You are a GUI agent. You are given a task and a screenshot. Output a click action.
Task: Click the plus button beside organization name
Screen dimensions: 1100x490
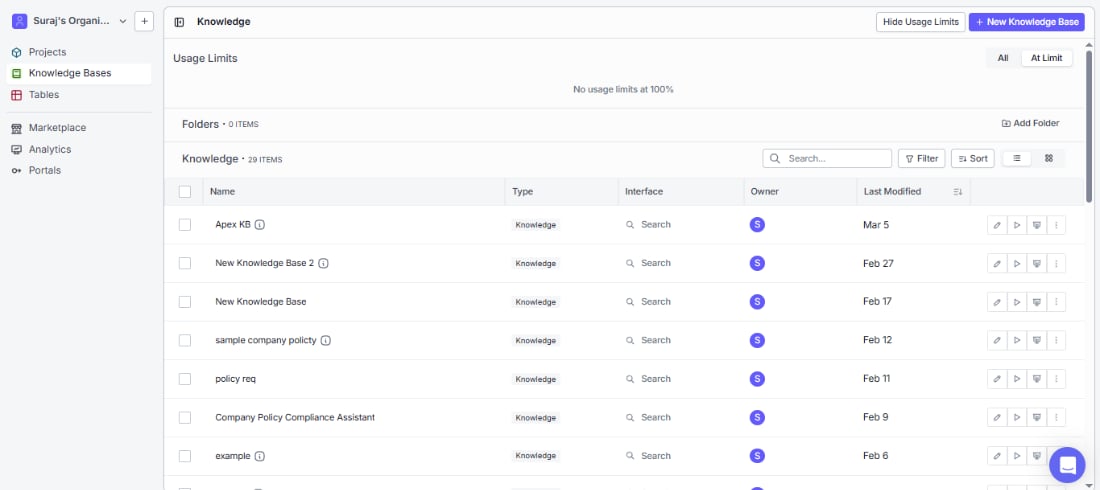(x=144, y=21)
